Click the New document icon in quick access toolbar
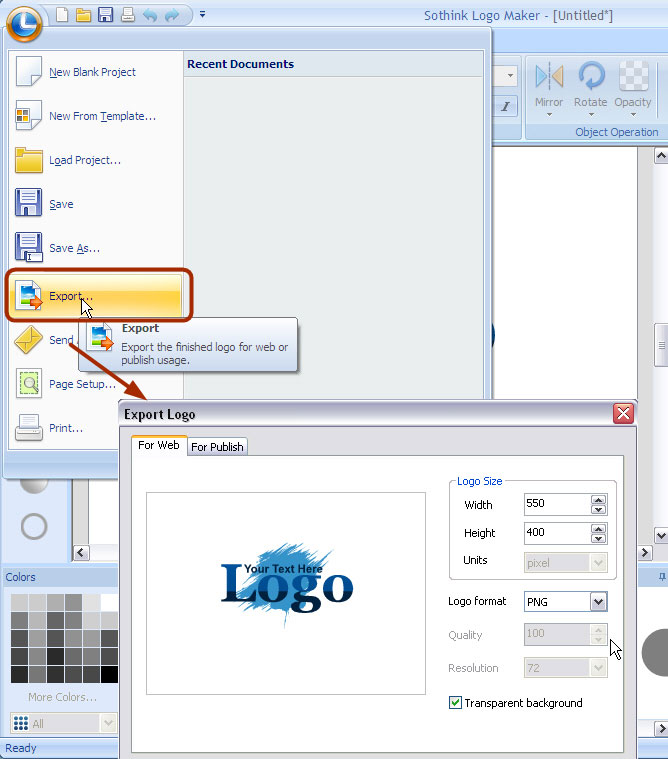Image resolution: width=668 pixels, height=759 pixels. click(62, 15)
